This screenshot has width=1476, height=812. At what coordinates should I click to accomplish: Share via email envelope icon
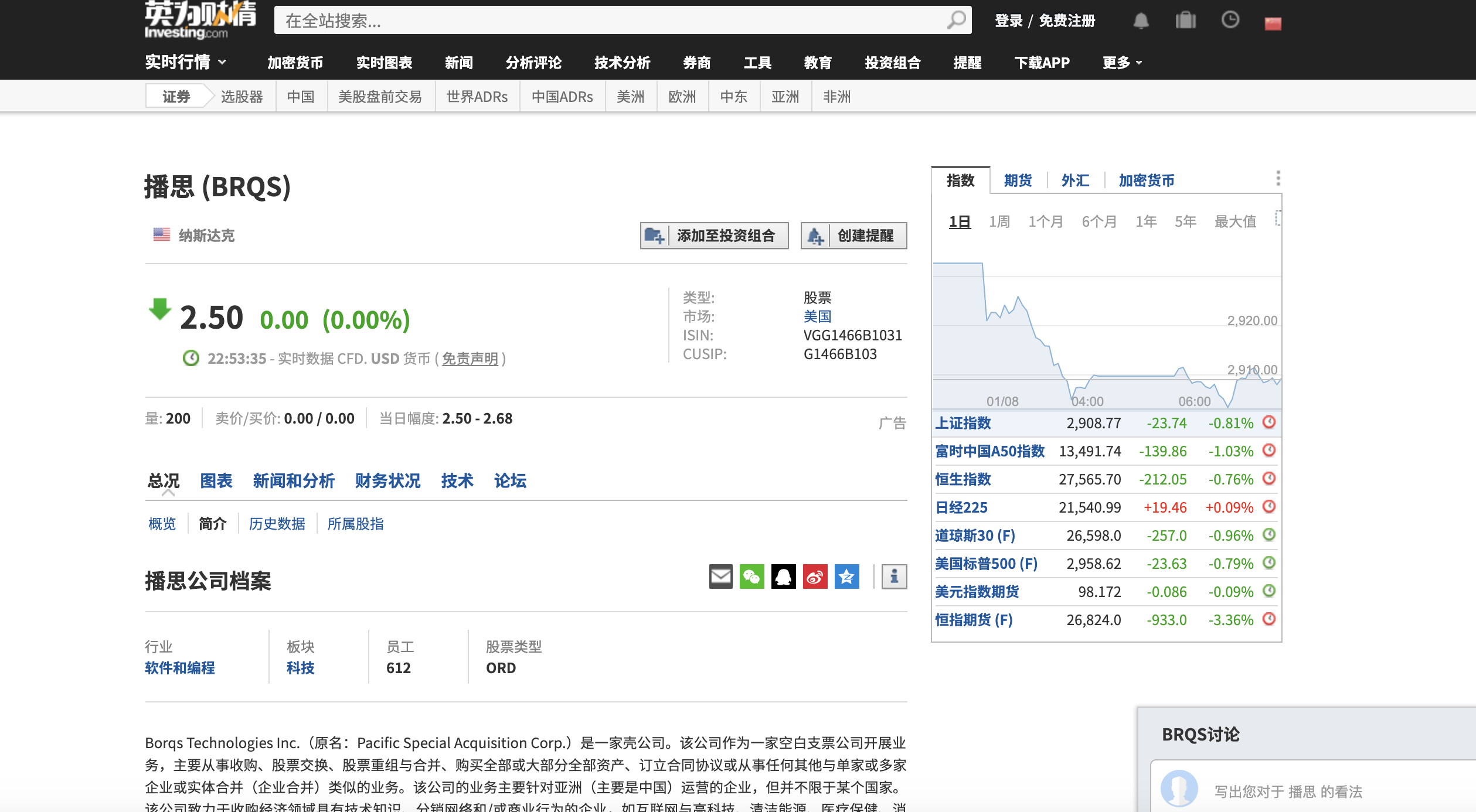(x=720, y=576)
